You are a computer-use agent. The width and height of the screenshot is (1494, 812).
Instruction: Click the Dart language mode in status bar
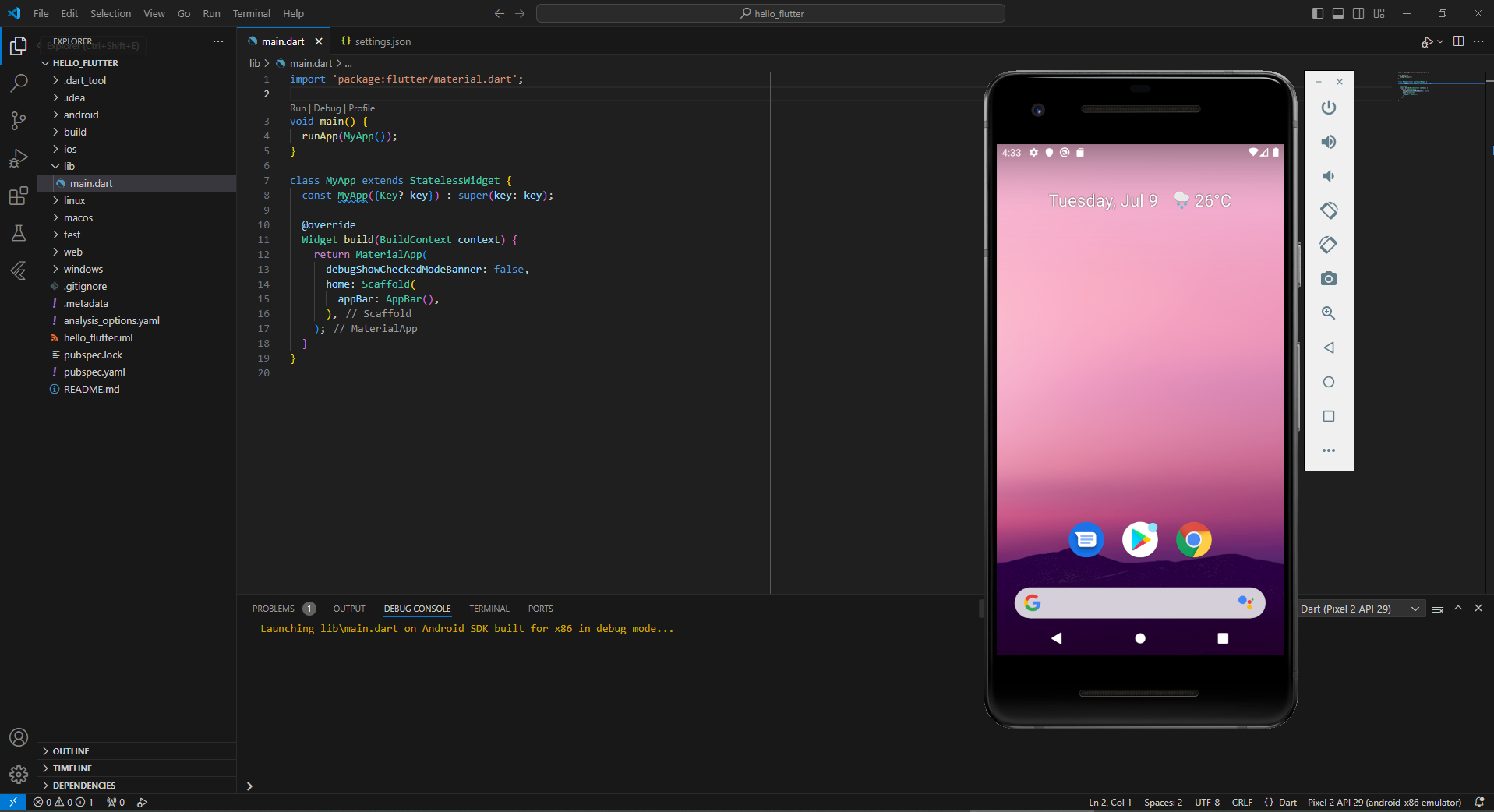click(x=1287, y=803)
